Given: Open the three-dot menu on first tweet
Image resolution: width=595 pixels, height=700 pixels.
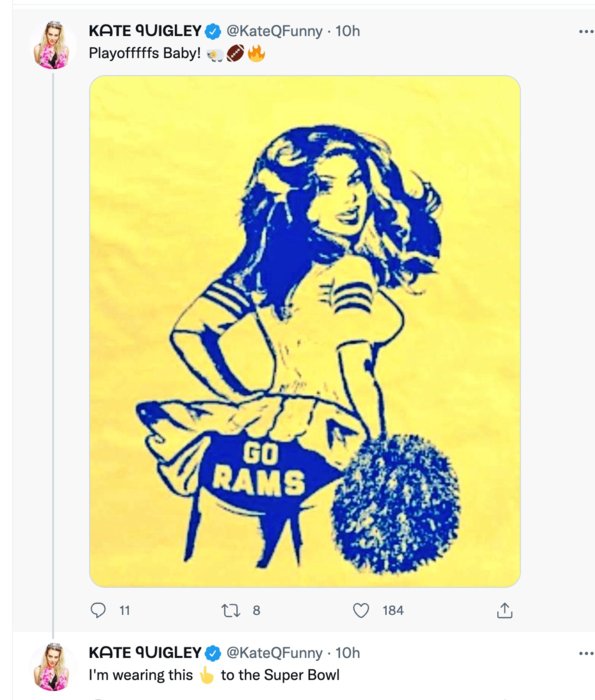Looking at the screenshot, I should [x=586, y=31].
